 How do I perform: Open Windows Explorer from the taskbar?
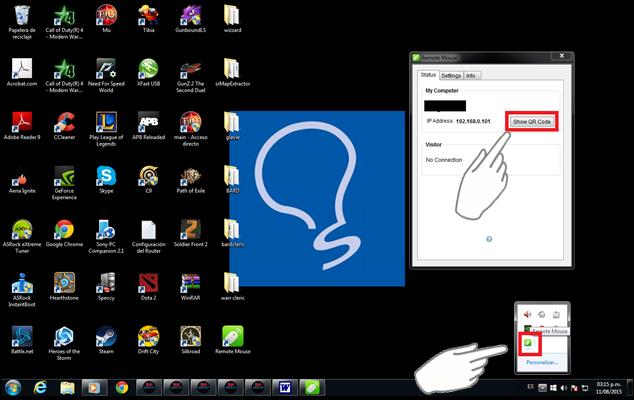[67, 388]
